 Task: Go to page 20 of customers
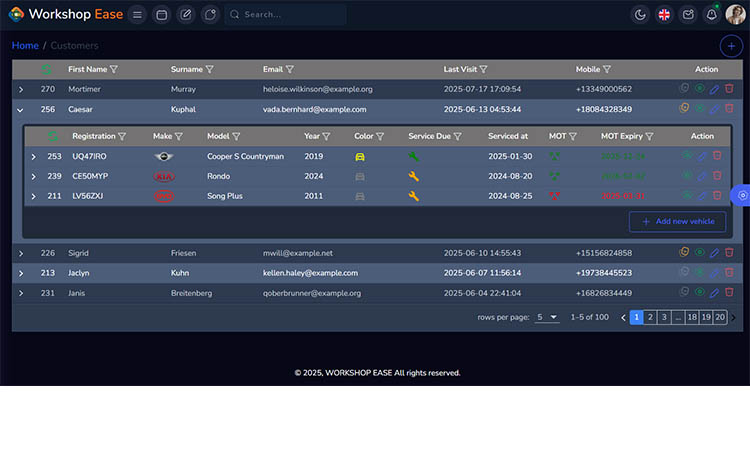(x=719, y=317)
